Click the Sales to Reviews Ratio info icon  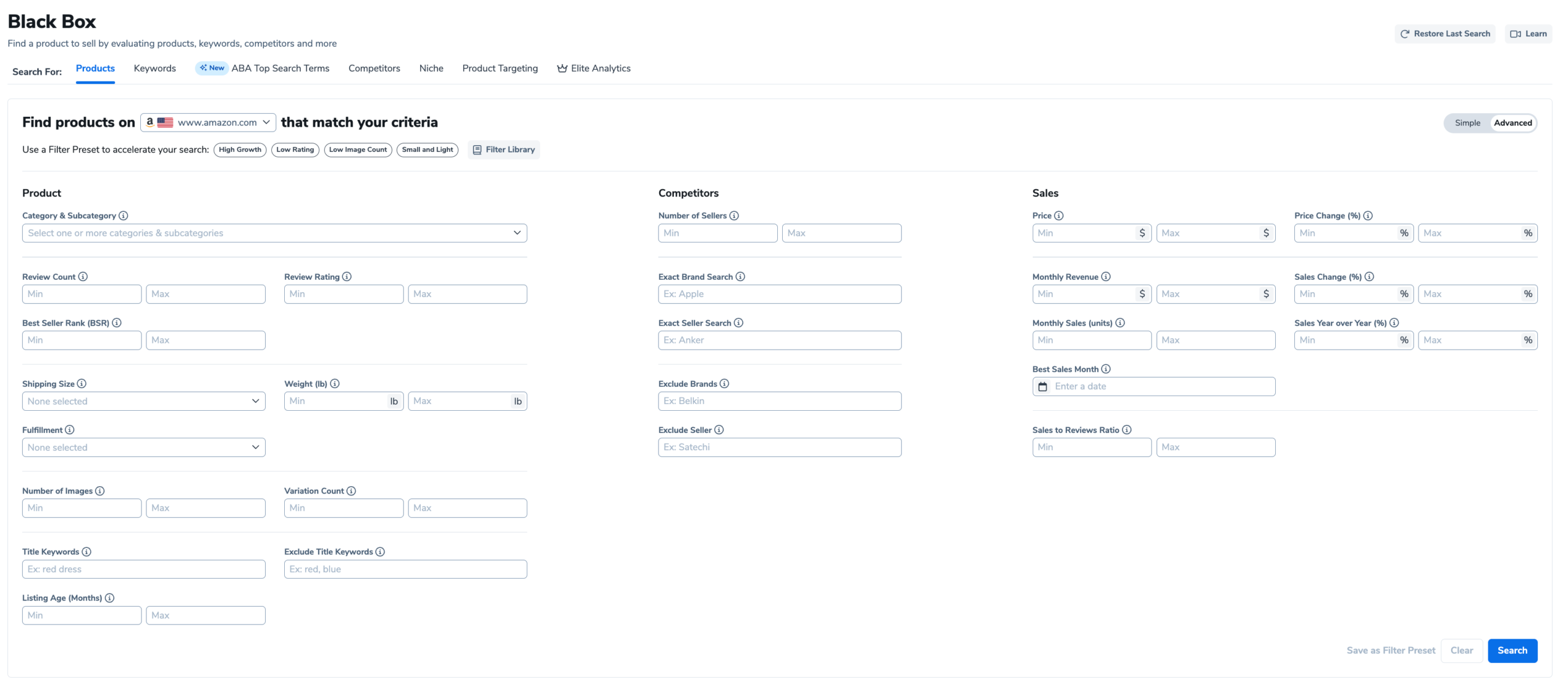(x=1128, y=430)
